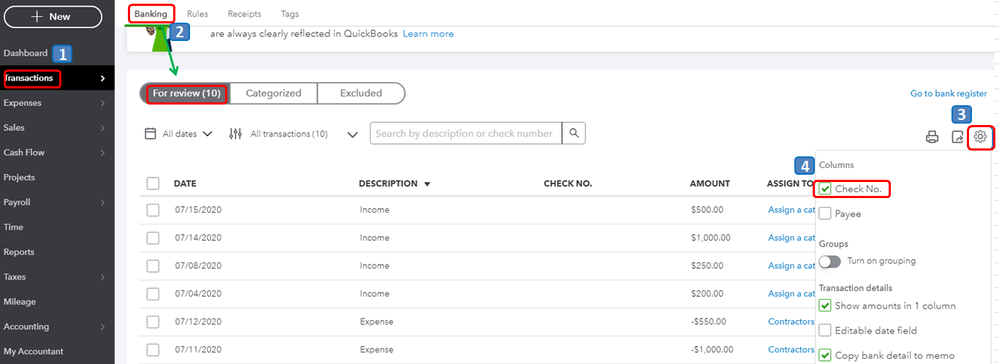Check the Editable date field option
999x364 pixels.
click(x=825, y=330)
